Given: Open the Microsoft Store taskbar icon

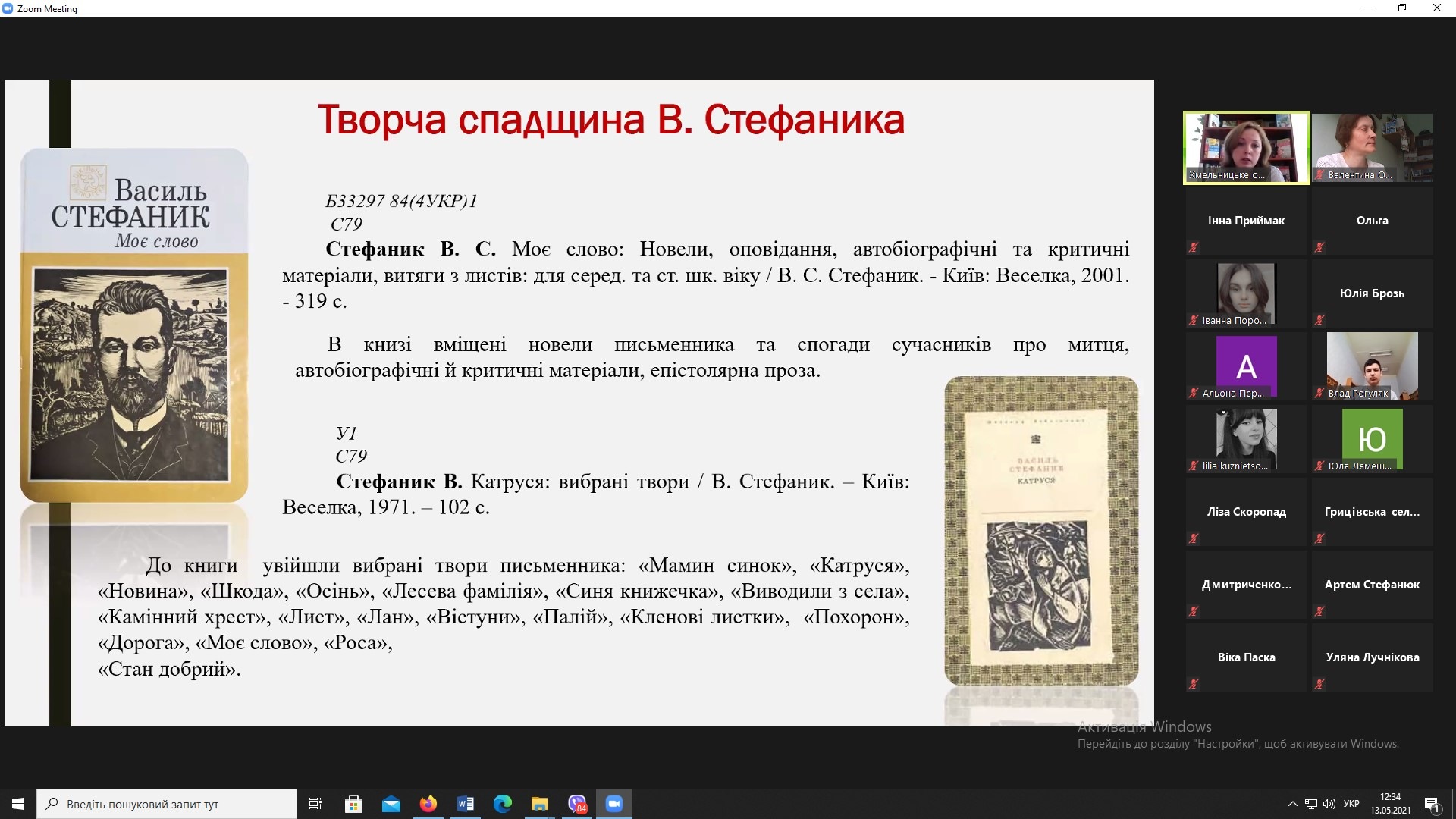Looking at the screenshot, I should coord(353,804).
